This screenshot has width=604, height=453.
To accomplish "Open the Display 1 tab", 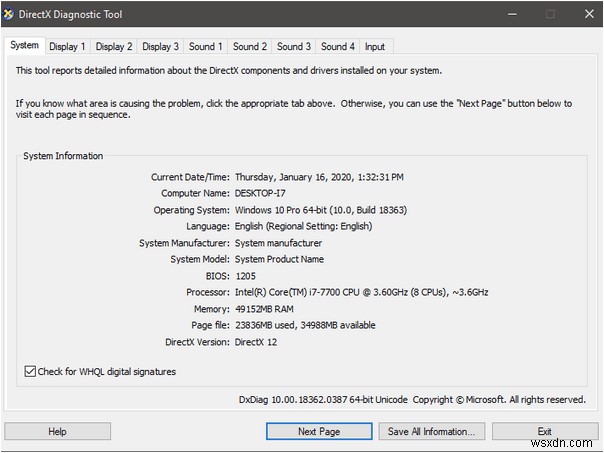I will pyautogui.click(x=67, y=47).
